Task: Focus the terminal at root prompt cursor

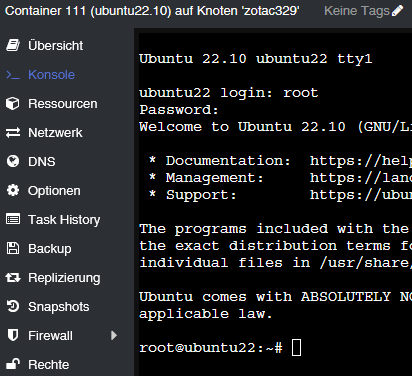Action: tap(296, 348)
